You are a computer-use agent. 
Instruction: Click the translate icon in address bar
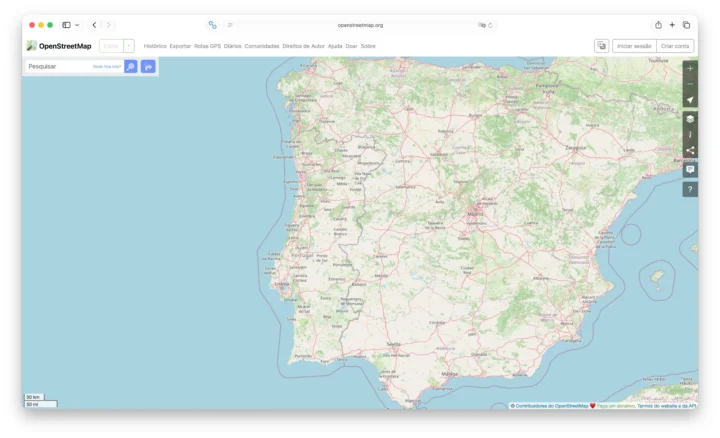pos(481,25)
